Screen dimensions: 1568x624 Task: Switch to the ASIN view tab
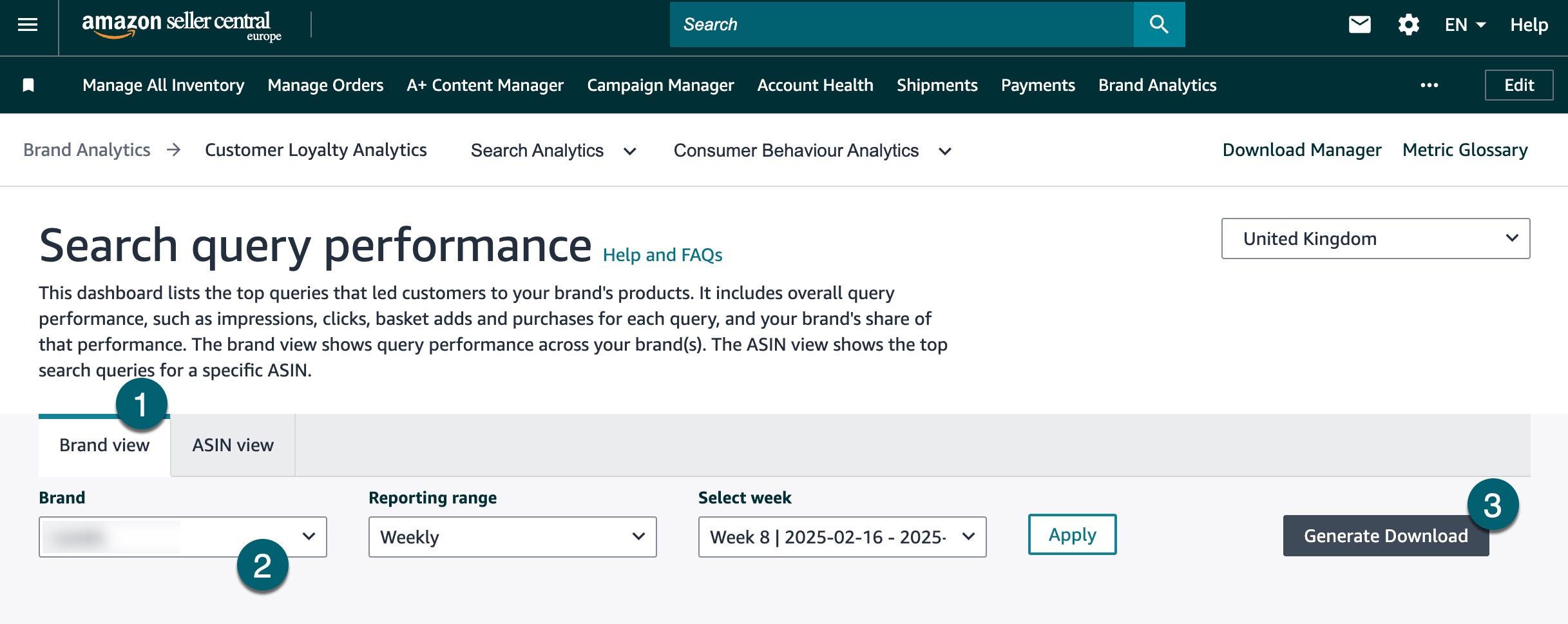[233, 445]
